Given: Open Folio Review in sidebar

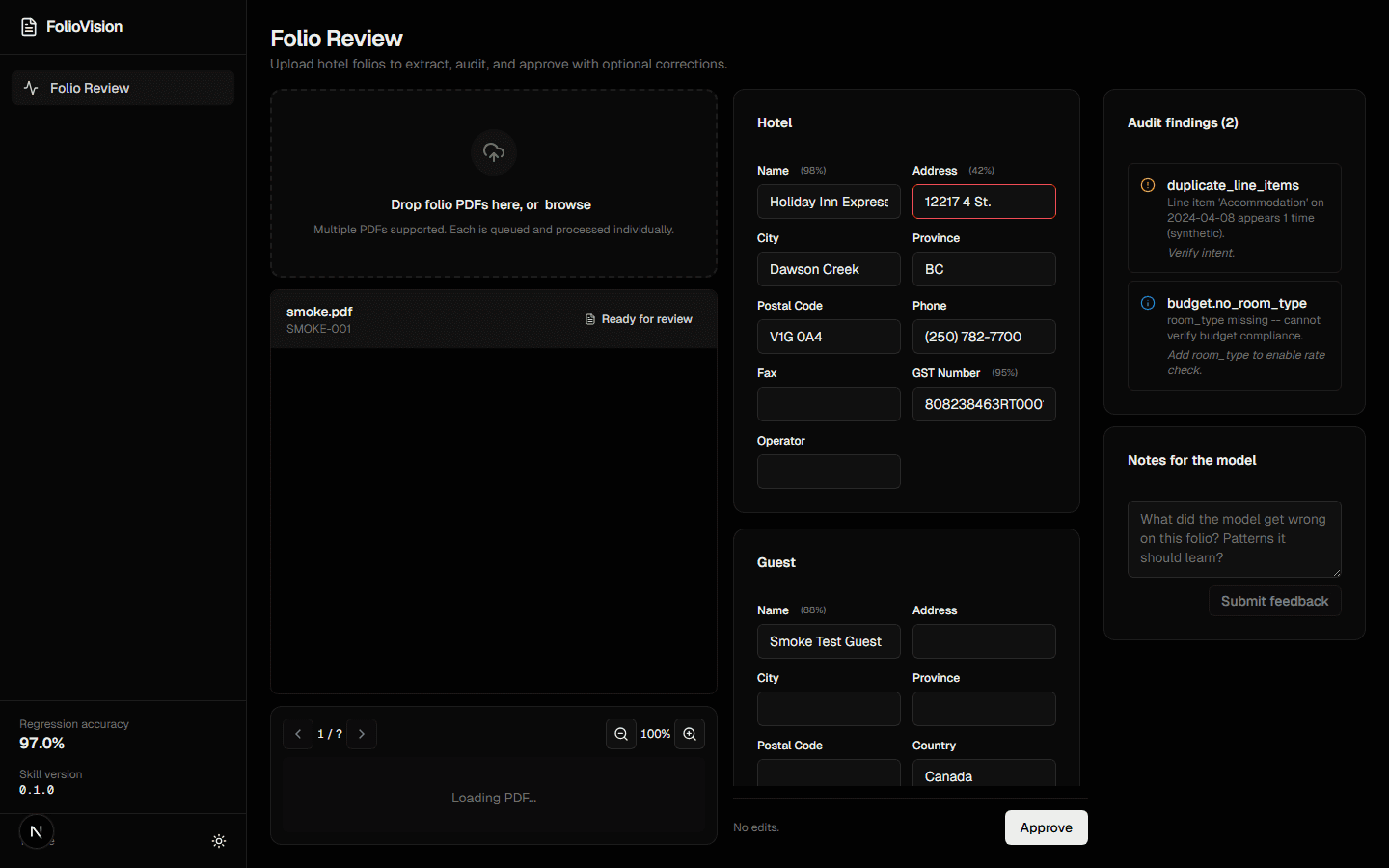Looking at the screenshot, I should (x=123, y=88).
